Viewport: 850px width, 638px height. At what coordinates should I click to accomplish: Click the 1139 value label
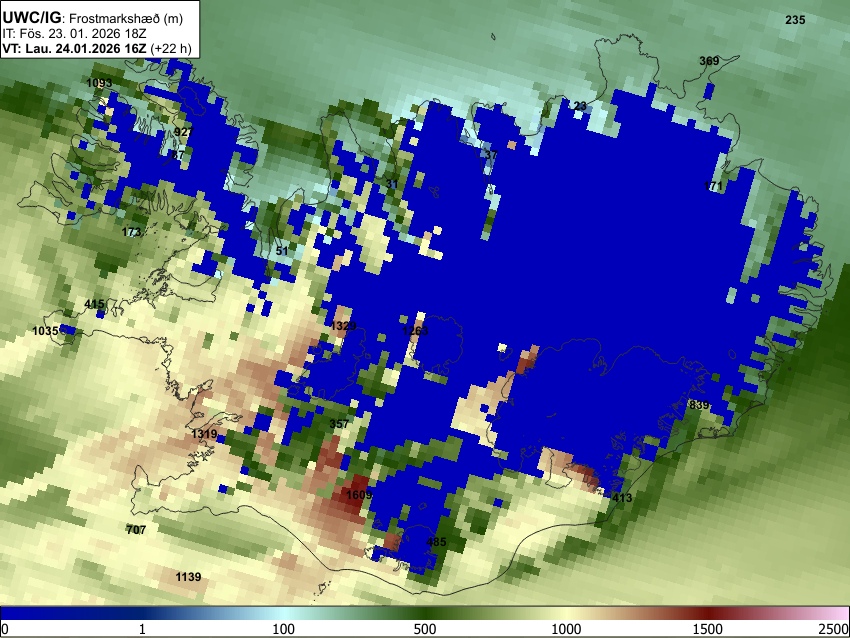tap(188, 577)
